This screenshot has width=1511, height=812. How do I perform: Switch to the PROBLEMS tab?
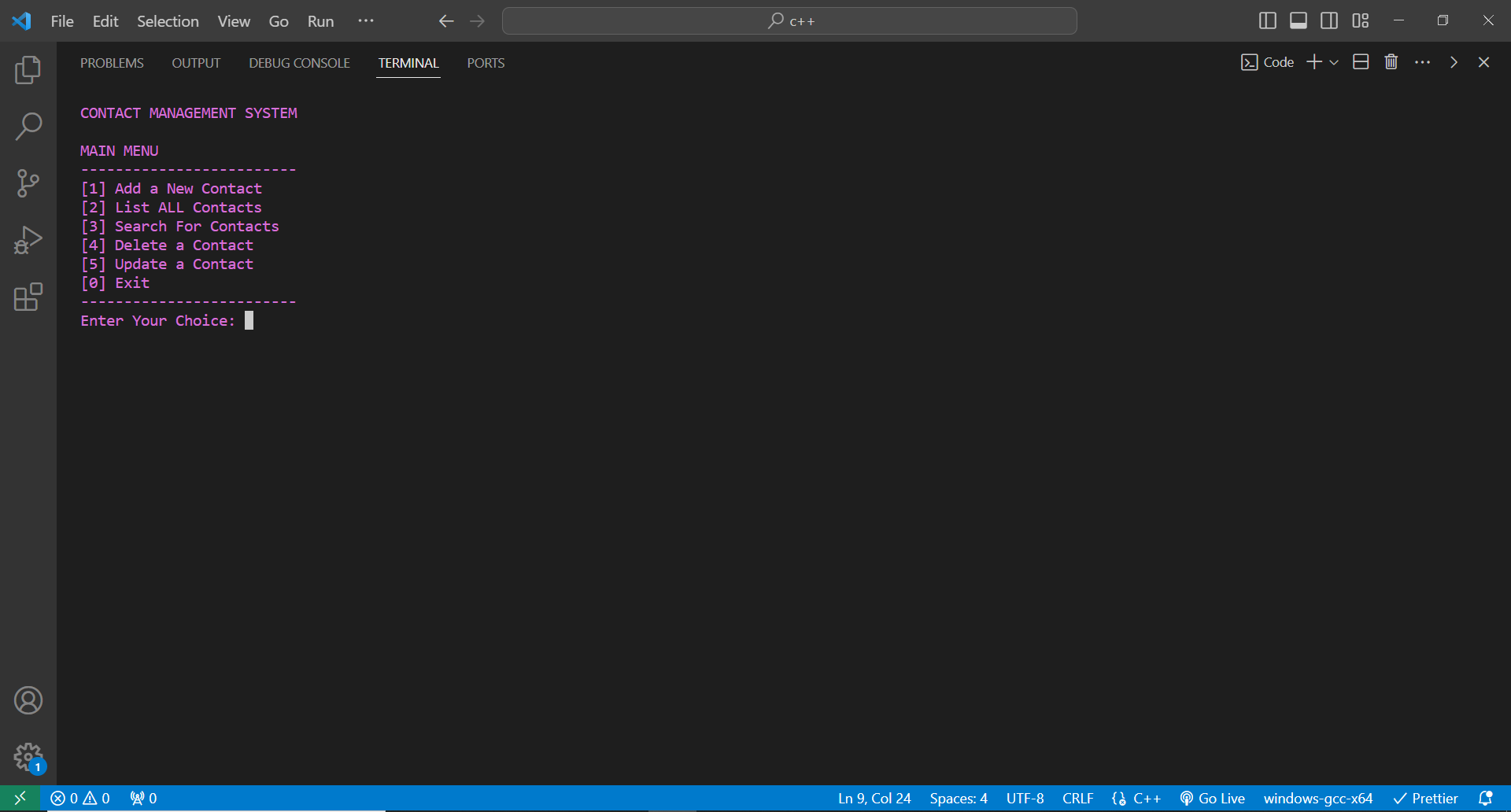[x=112, y=63]
